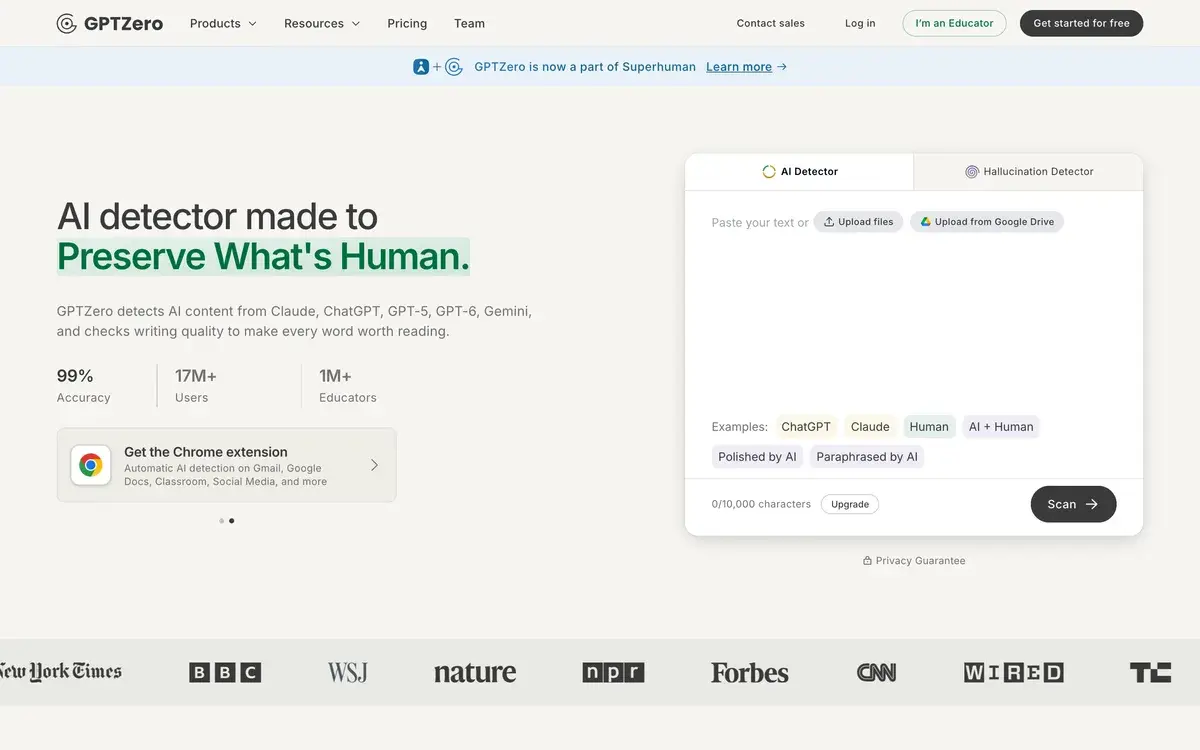Click the Forbes logo

[x=750, y=673]
